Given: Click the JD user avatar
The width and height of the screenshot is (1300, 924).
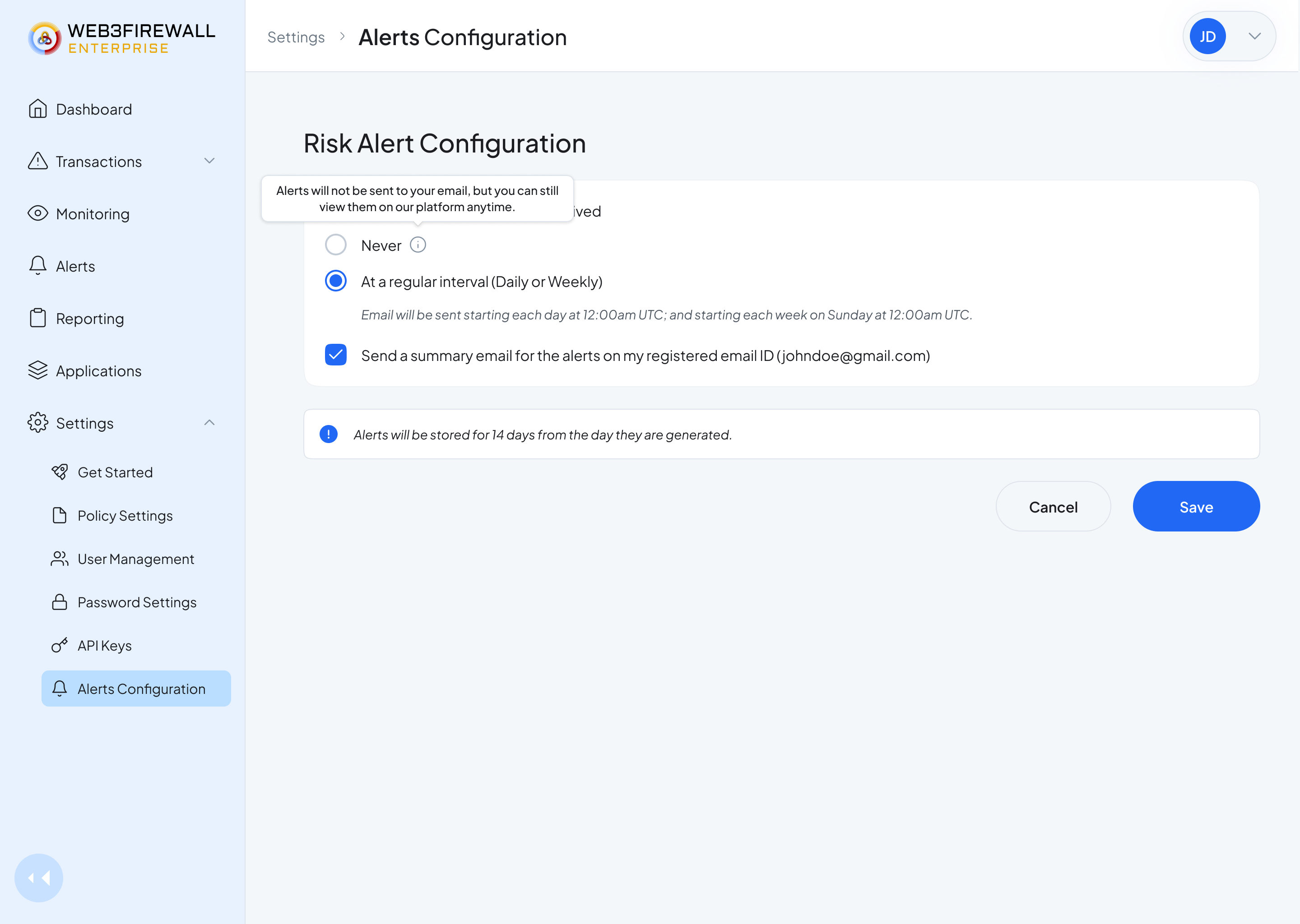Looking at the screenshot, I should 1208,37.
